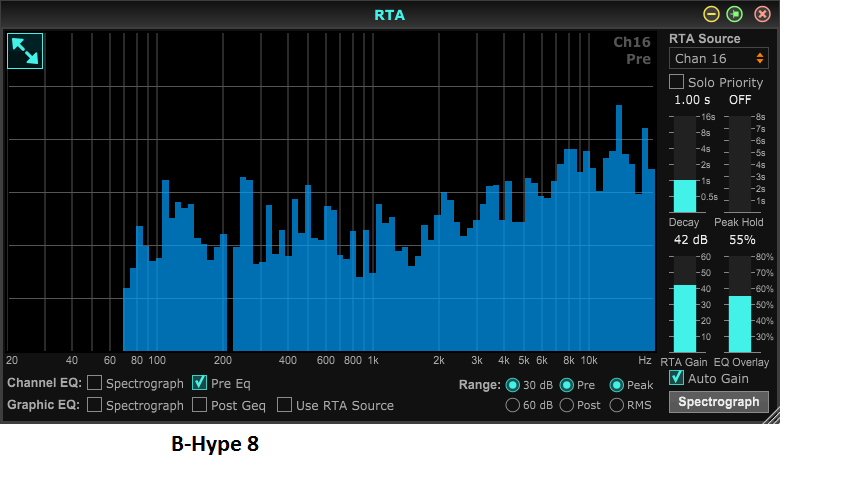Select the 30 dB range radio button
The width and height of the screenshot is (846, 487).
[513, 385]
